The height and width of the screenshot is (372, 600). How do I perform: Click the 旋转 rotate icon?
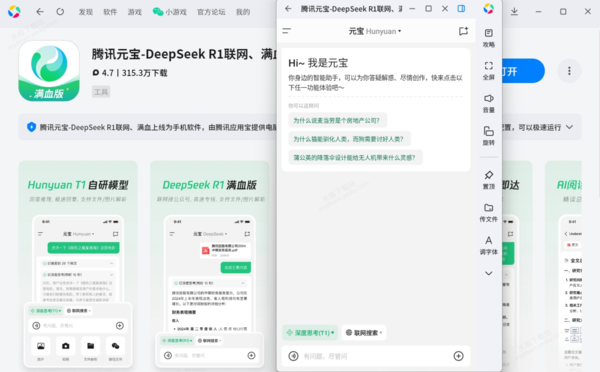coord(489,136)
